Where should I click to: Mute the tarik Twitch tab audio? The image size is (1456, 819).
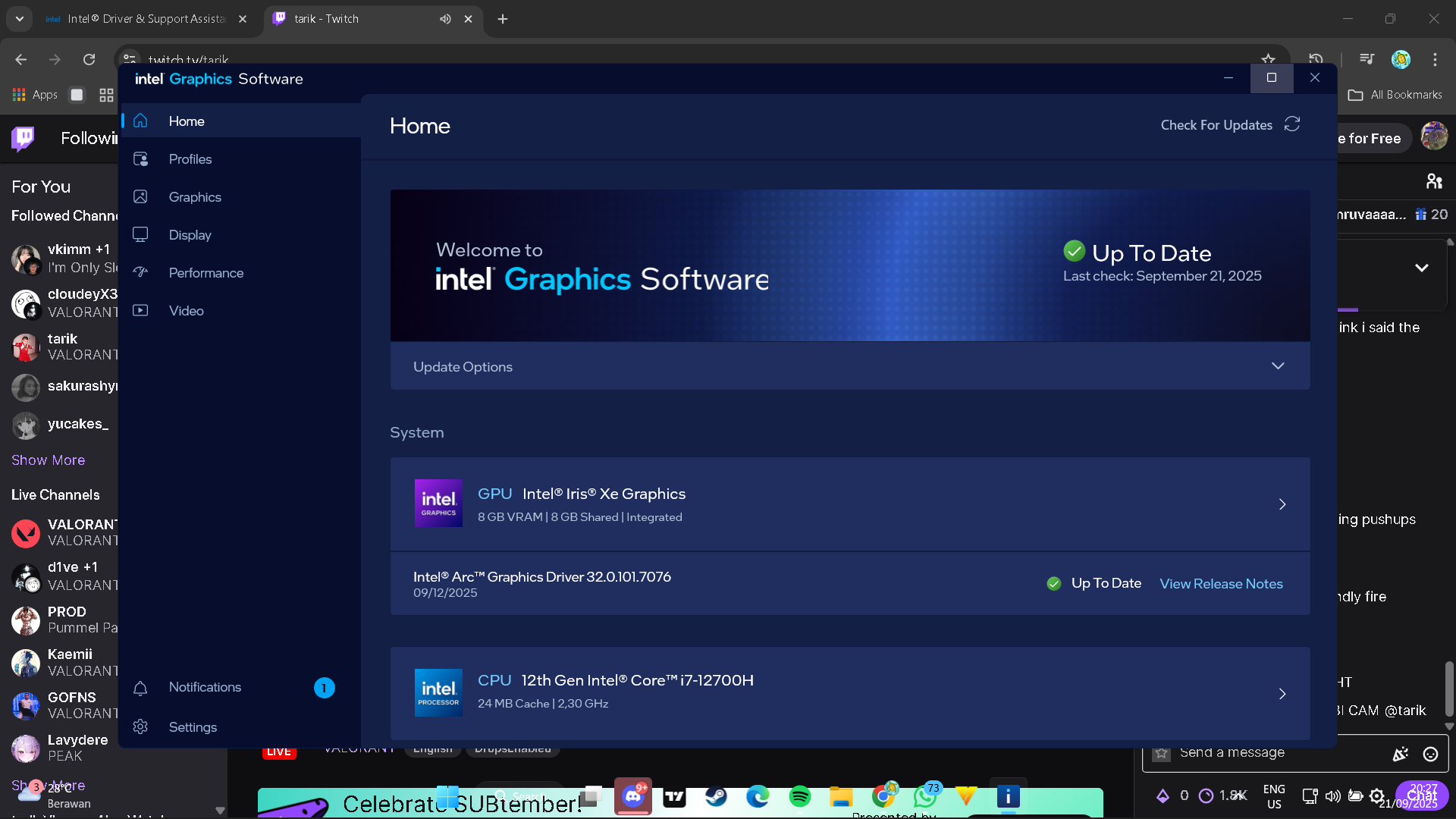pyautogui.click(x=445, y=19)
